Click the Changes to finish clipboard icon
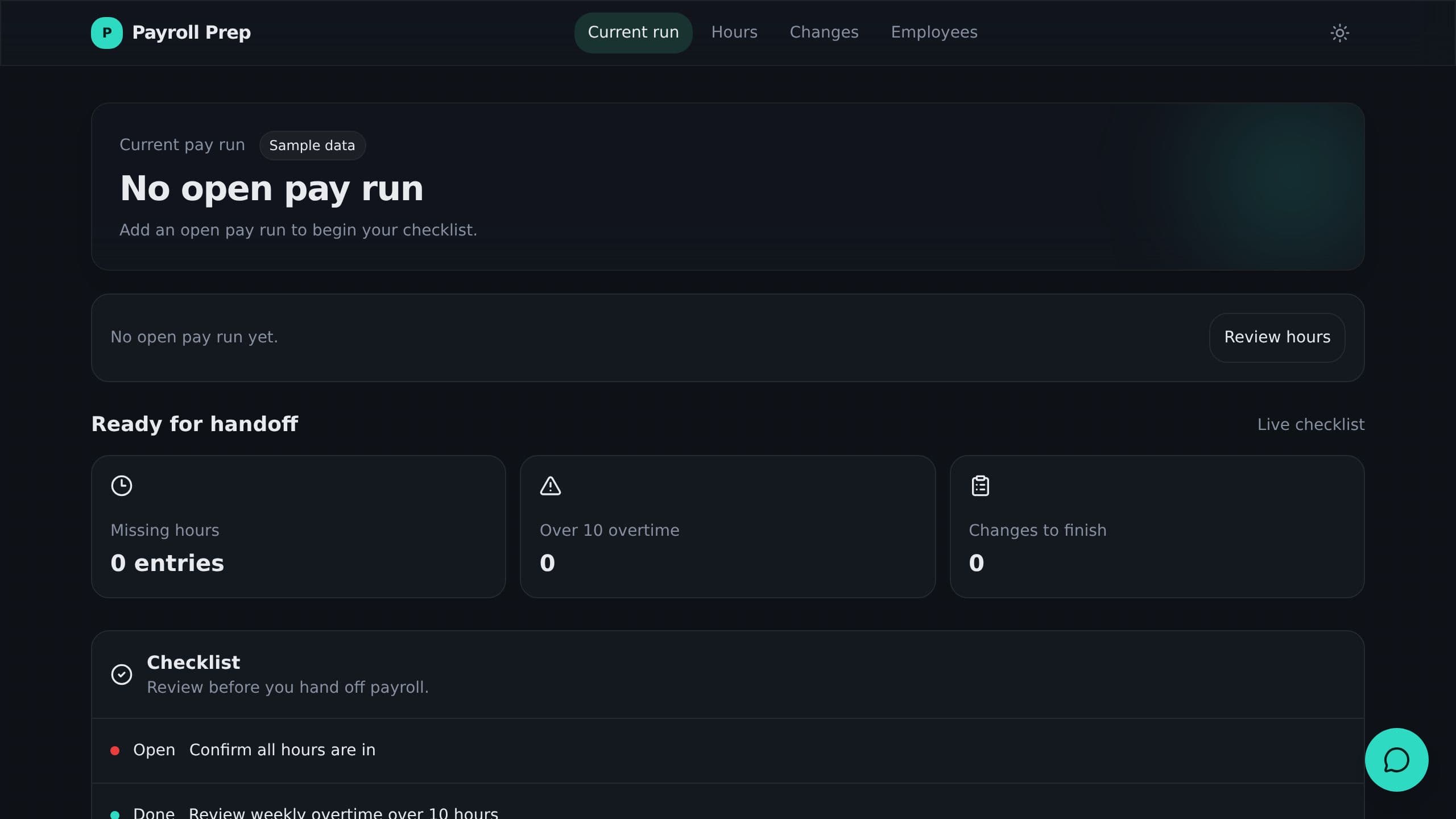Screen dimensions: 1456x819 pyautogui.click(x=980, y=486)
